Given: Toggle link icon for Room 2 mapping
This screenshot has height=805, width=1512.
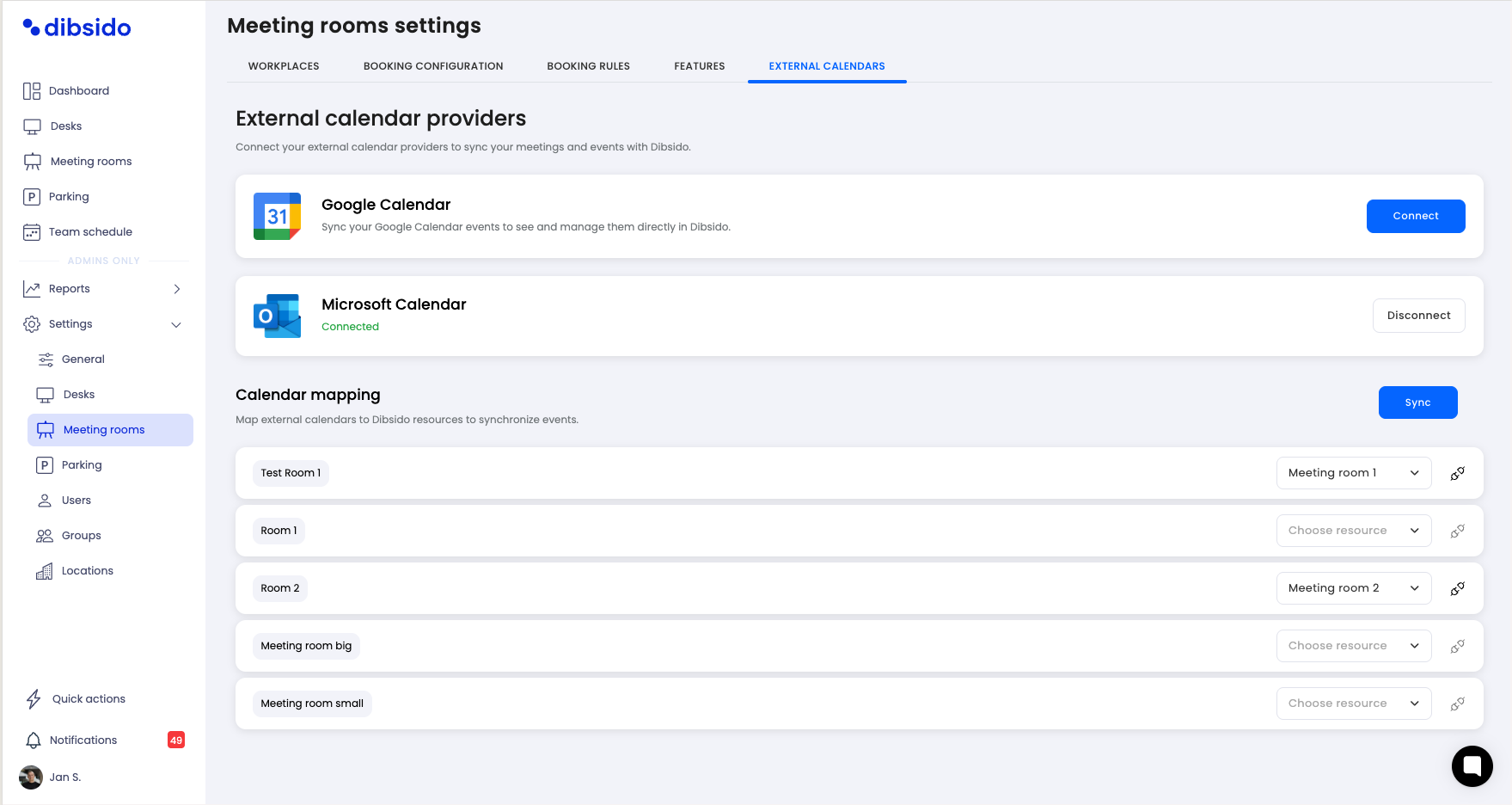Looking at the screenshot, I should click(x=1457, y=588).
